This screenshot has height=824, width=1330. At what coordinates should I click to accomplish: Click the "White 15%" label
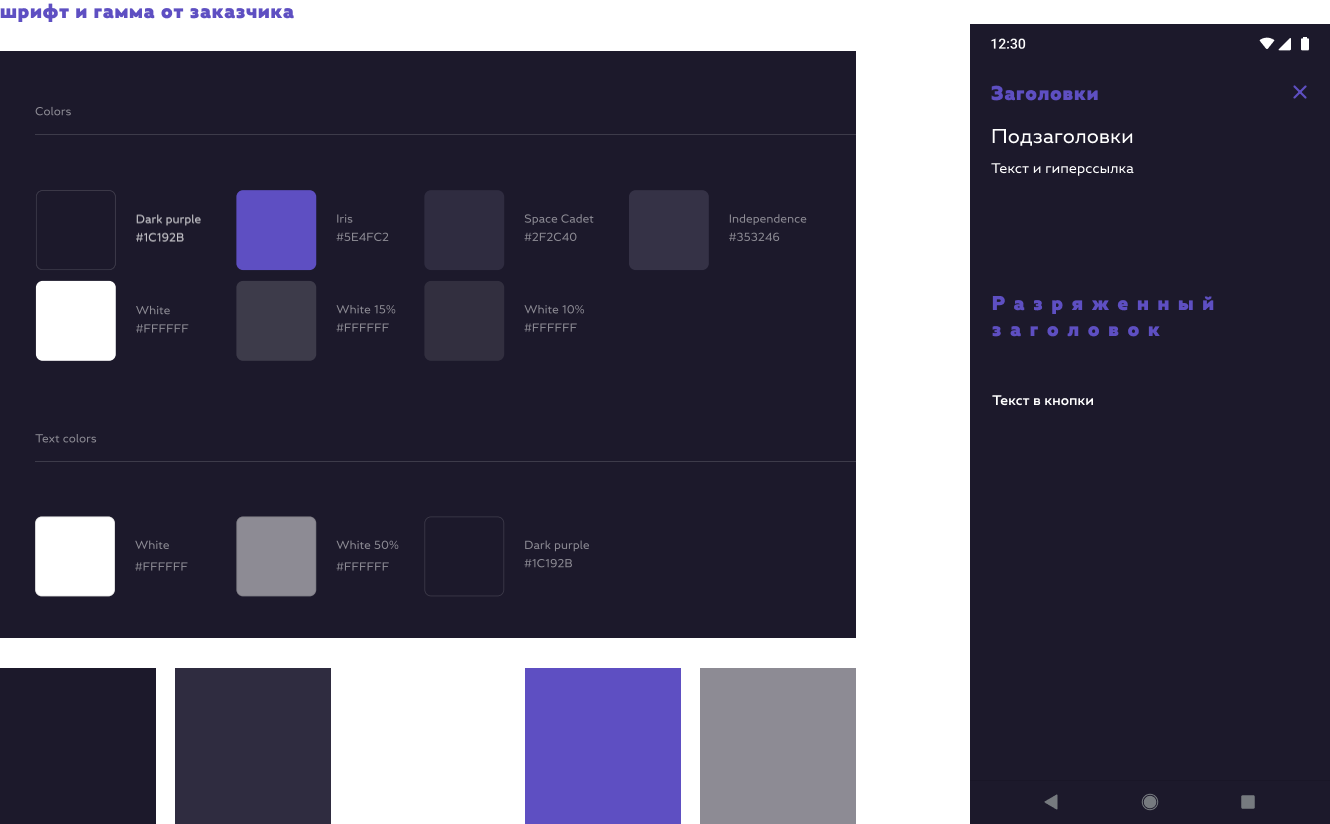tap(366, 309)
